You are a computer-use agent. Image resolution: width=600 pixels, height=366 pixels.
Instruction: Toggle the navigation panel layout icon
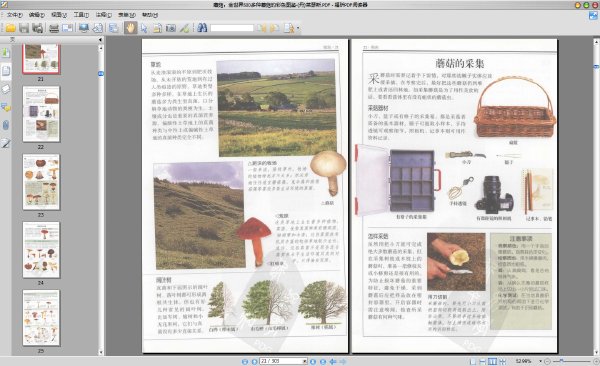click(x=114, y=28)
